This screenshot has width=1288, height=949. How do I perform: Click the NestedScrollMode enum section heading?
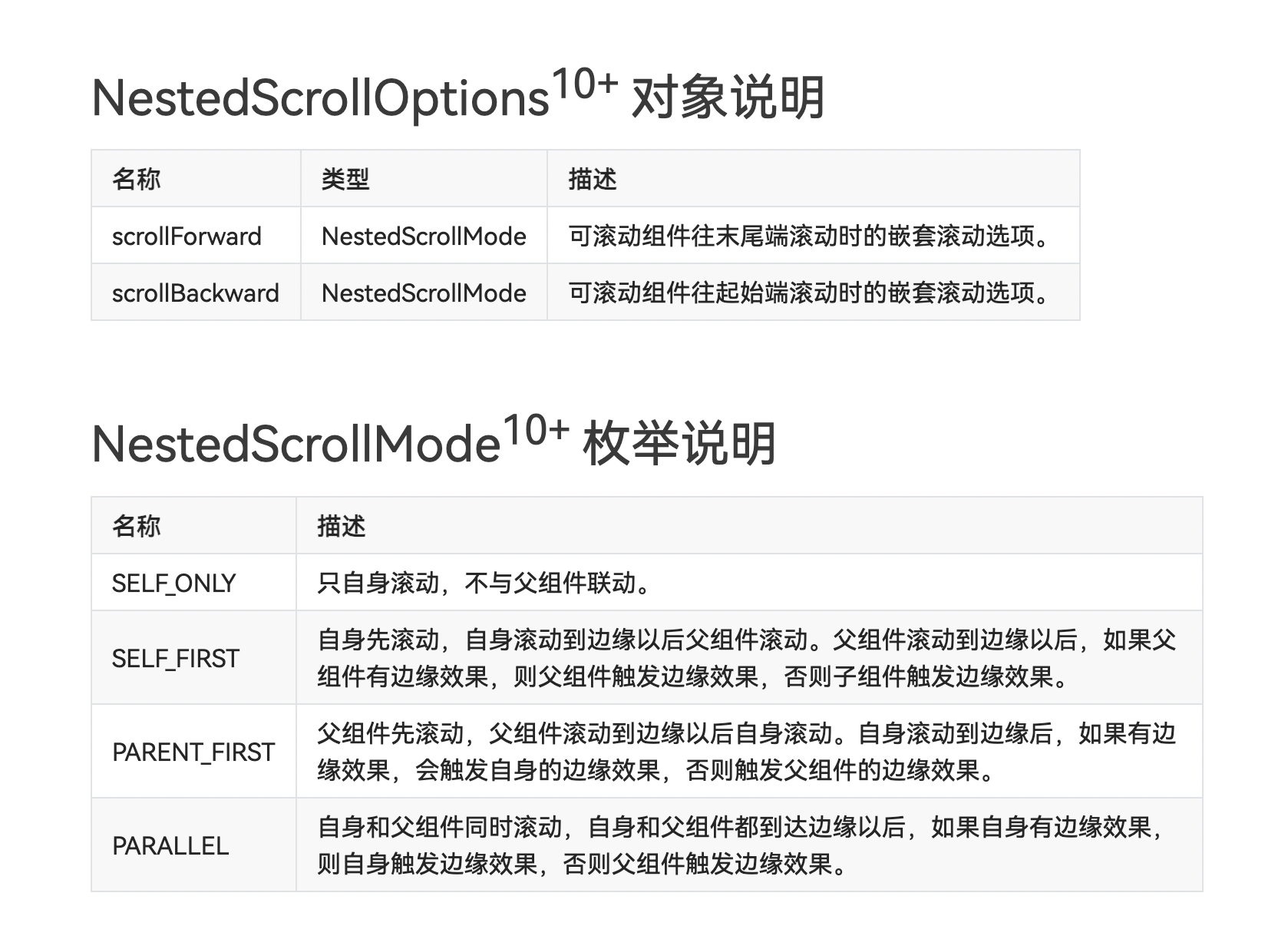coord(434,442)
